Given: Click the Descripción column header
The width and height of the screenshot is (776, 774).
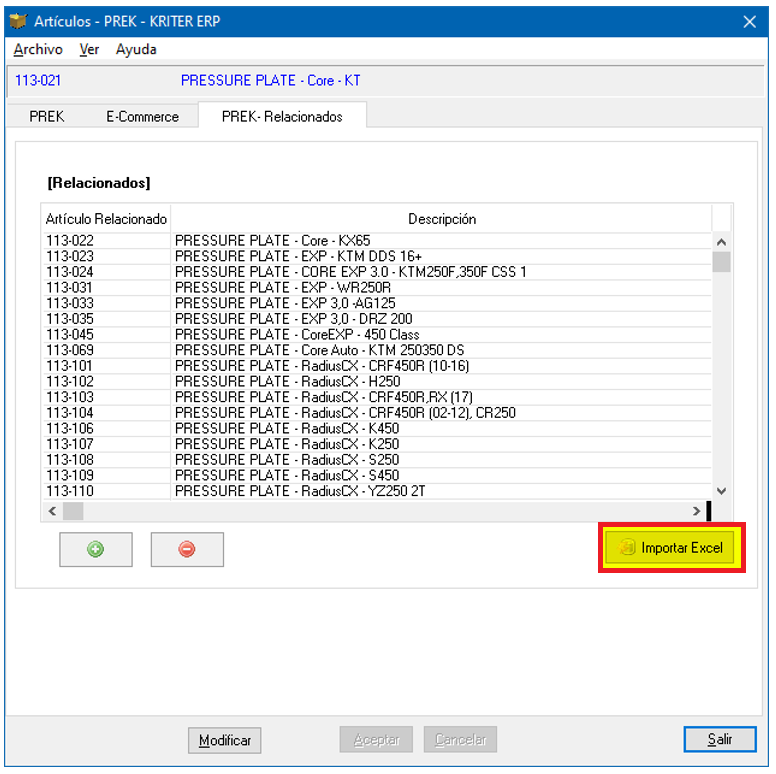Looking at the screenshot, I should pos(441,219).
